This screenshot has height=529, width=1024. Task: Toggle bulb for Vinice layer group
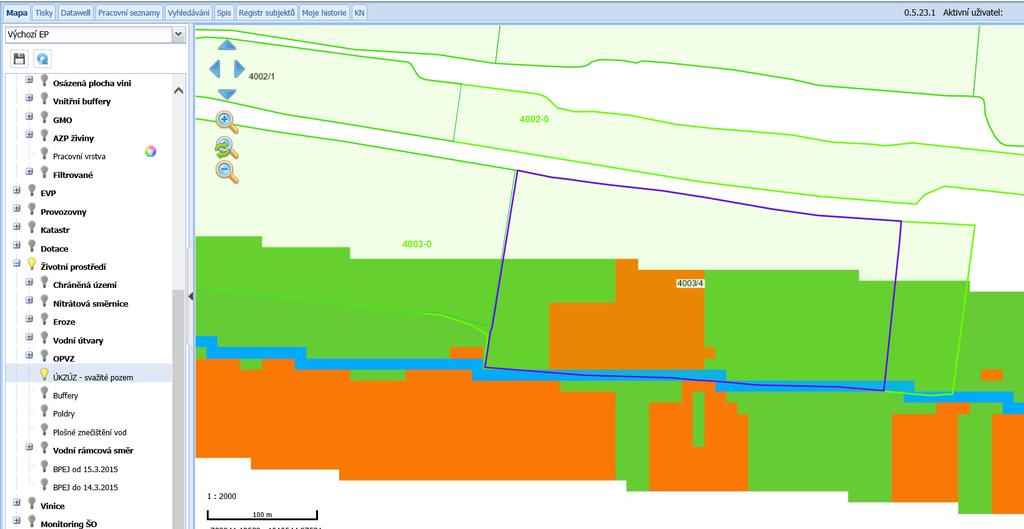pyautogui.click(x=31, y=503)
